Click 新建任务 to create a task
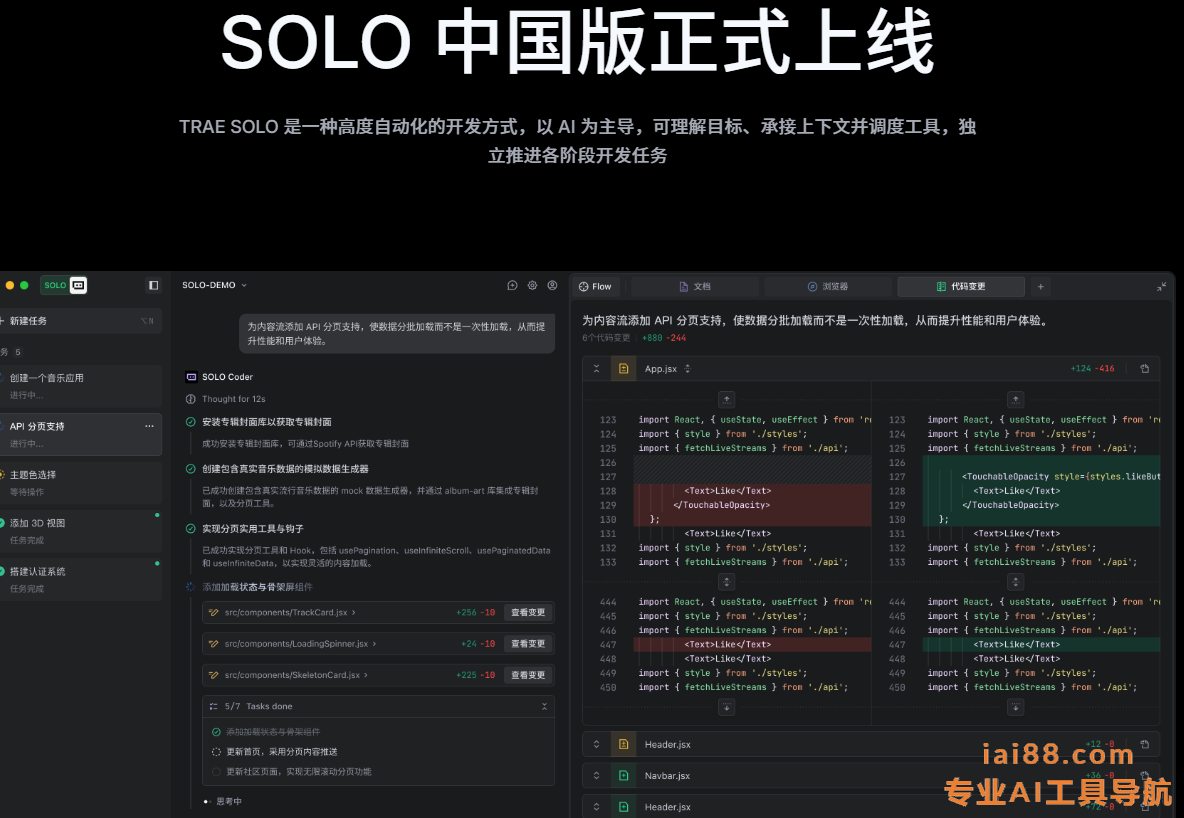 pyautogui.click(x=30, y=321)
